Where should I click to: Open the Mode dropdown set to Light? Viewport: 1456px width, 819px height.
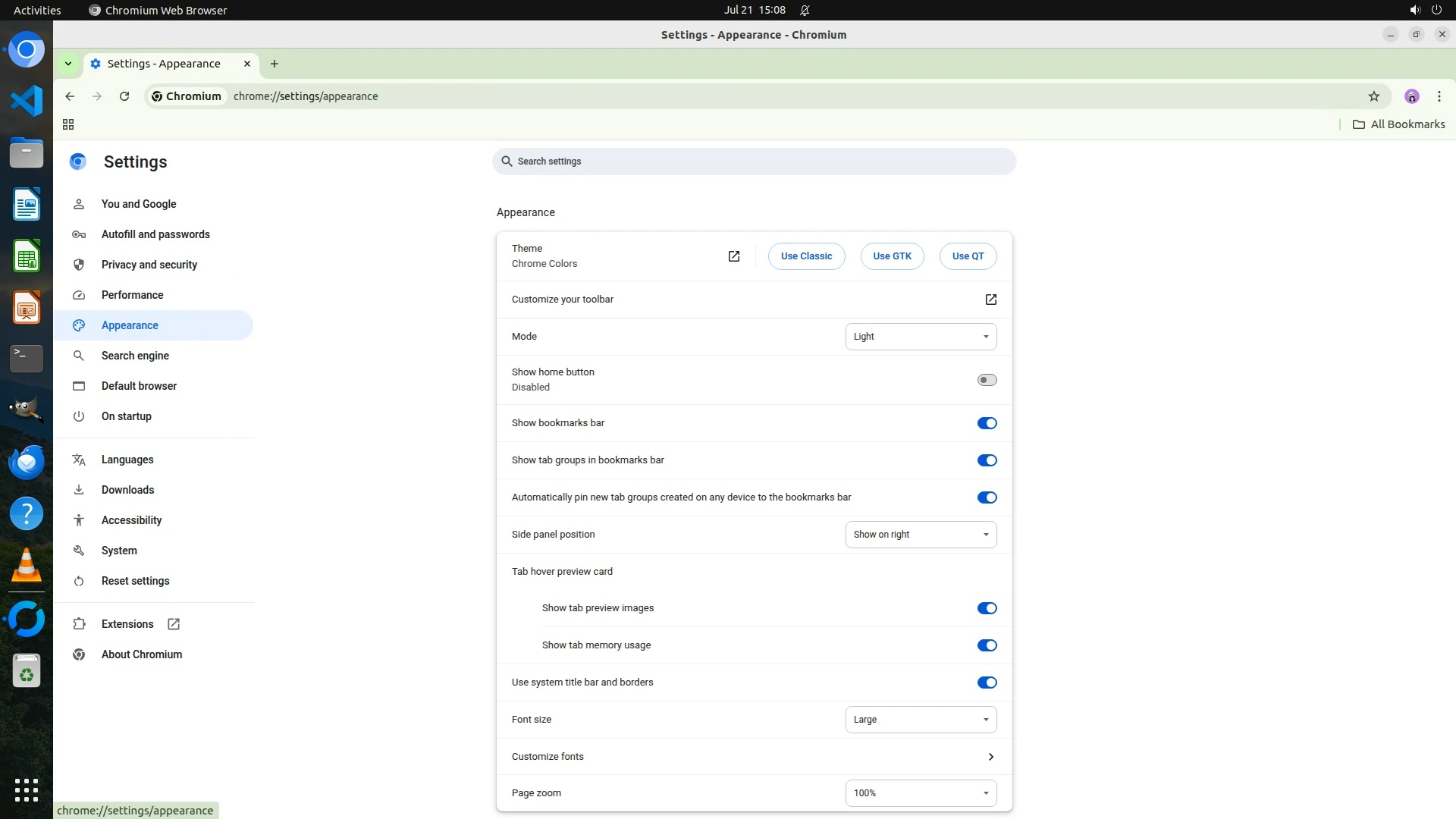point(921,337)
